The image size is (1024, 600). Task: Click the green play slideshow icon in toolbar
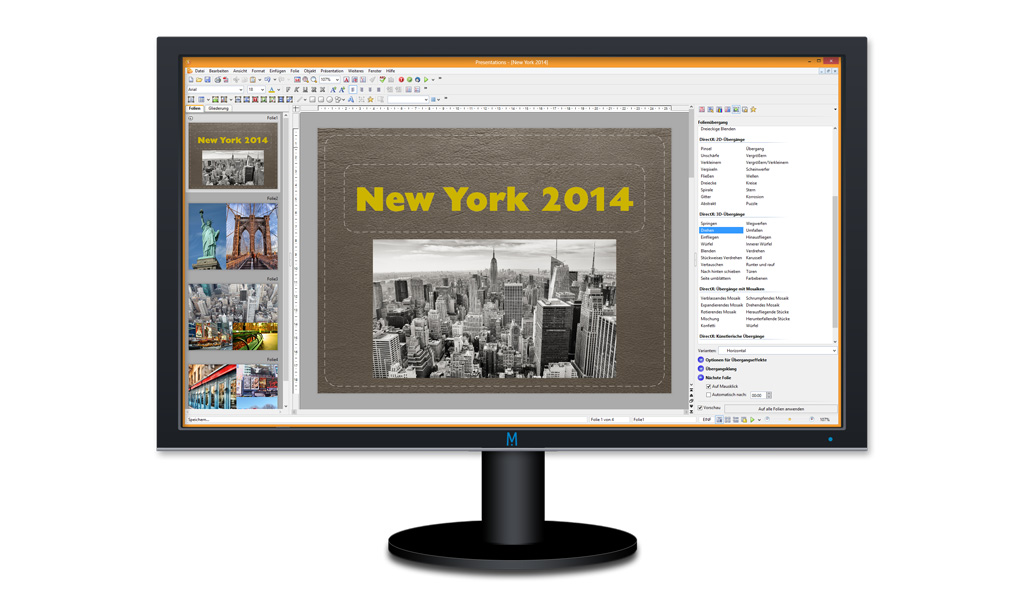tap(426, 80)
